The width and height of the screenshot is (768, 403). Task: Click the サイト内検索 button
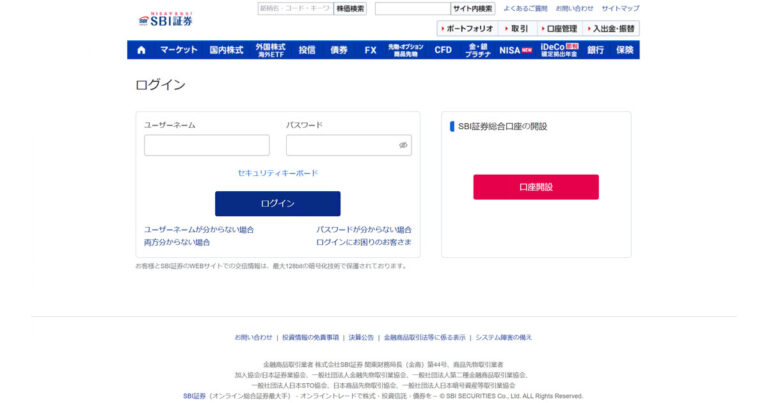click(x=472, y=9)
